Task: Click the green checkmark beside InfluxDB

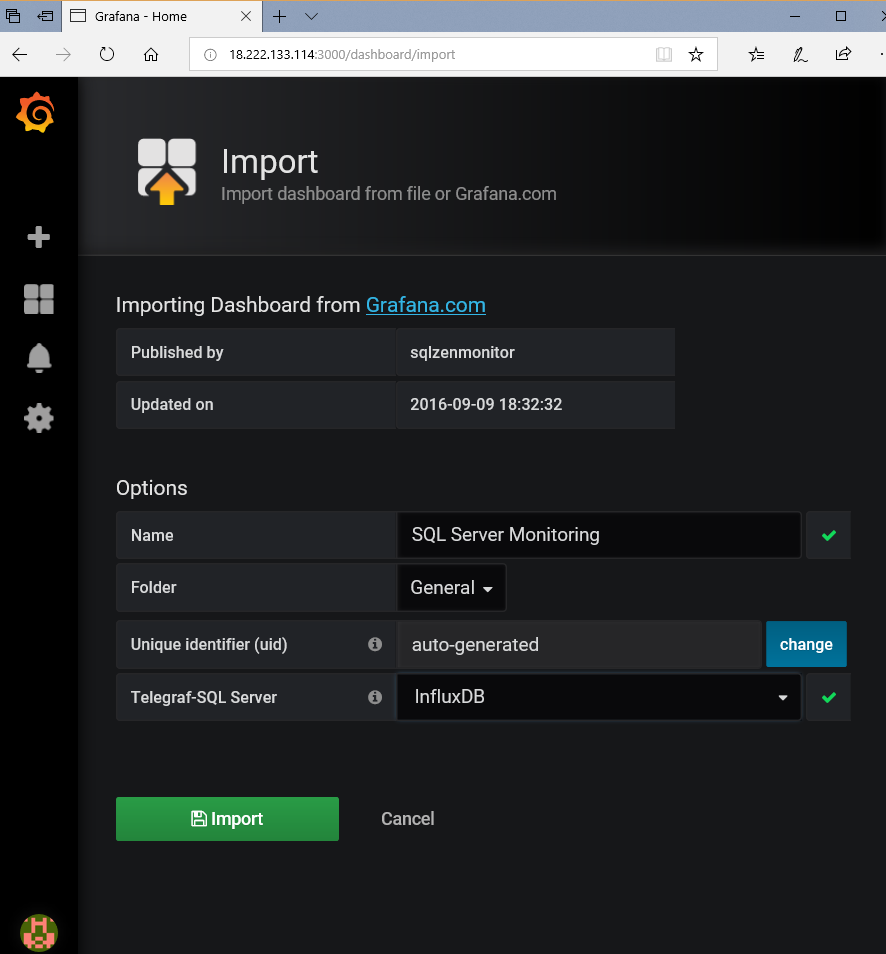Action: (x=829, y=697)
